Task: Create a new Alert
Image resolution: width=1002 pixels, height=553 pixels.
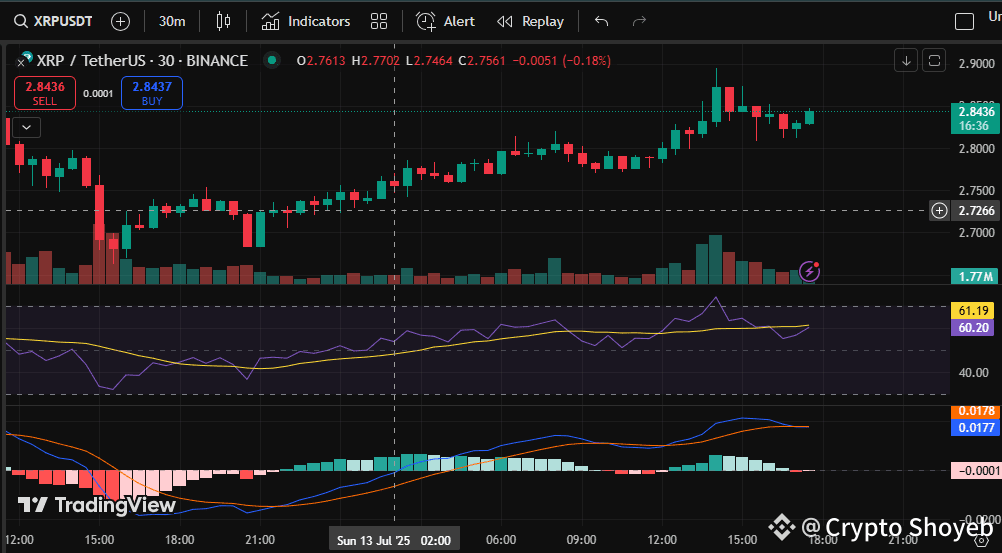Action: tap(446, 21)
